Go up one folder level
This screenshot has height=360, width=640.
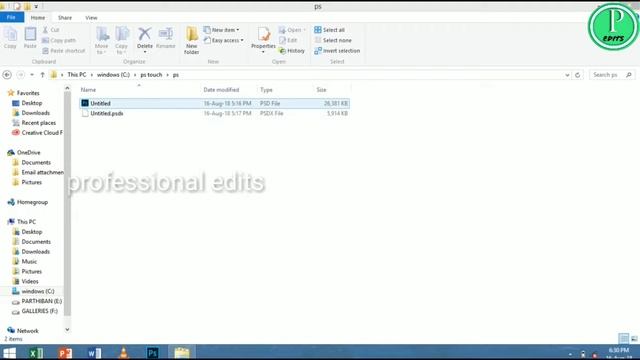(42, 75)
